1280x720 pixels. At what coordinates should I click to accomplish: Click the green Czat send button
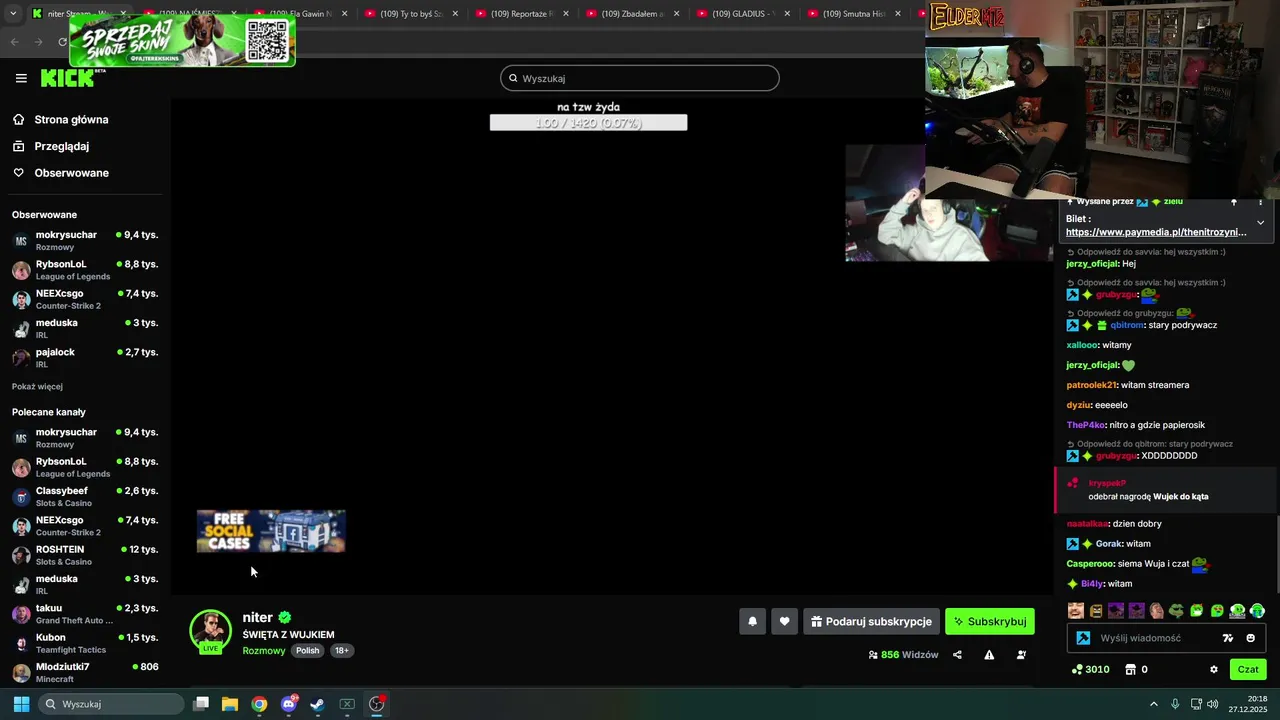1248,669
